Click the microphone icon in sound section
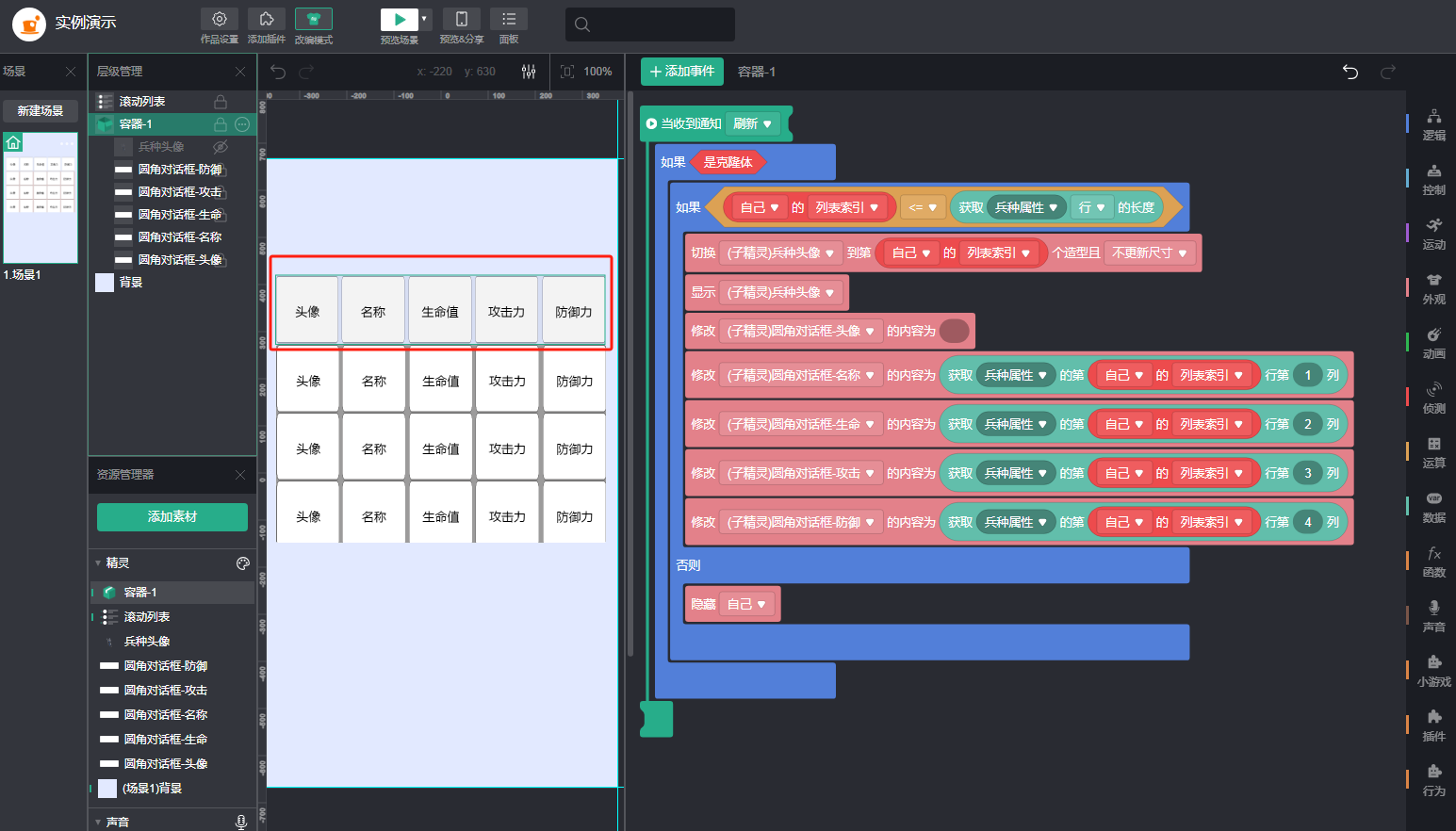The height and width of the screenshot is (831, 1456). 241,823
